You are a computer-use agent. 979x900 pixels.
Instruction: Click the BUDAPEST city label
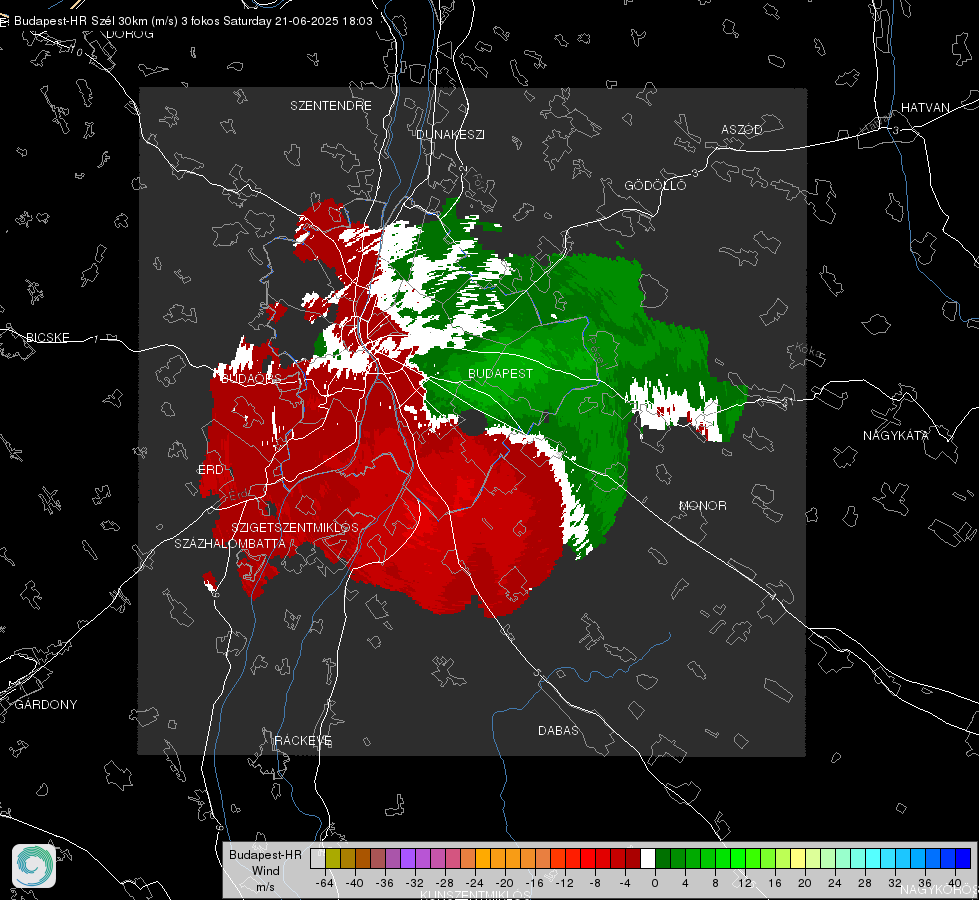(x=501, y=373)
